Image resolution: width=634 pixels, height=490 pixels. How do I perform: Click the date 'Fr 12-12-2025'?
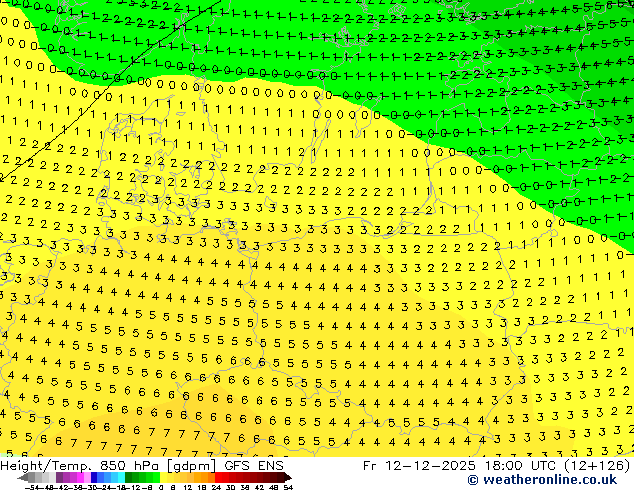[x=419, y=466]
